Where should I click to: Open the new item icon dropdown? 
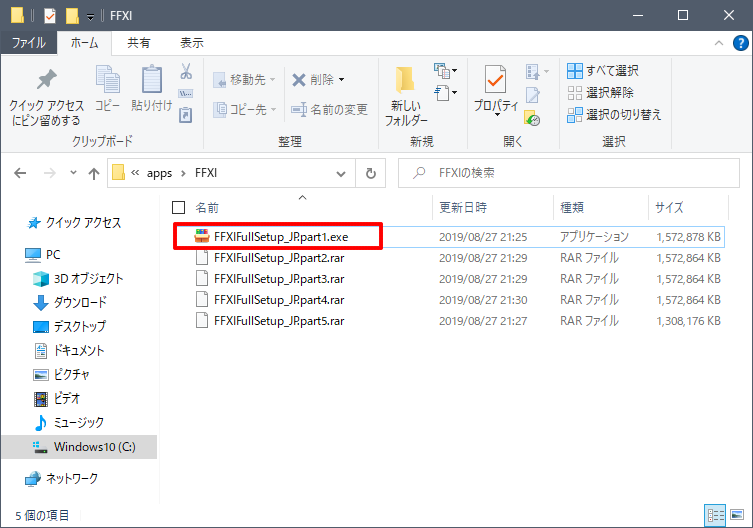pos(445,71)
